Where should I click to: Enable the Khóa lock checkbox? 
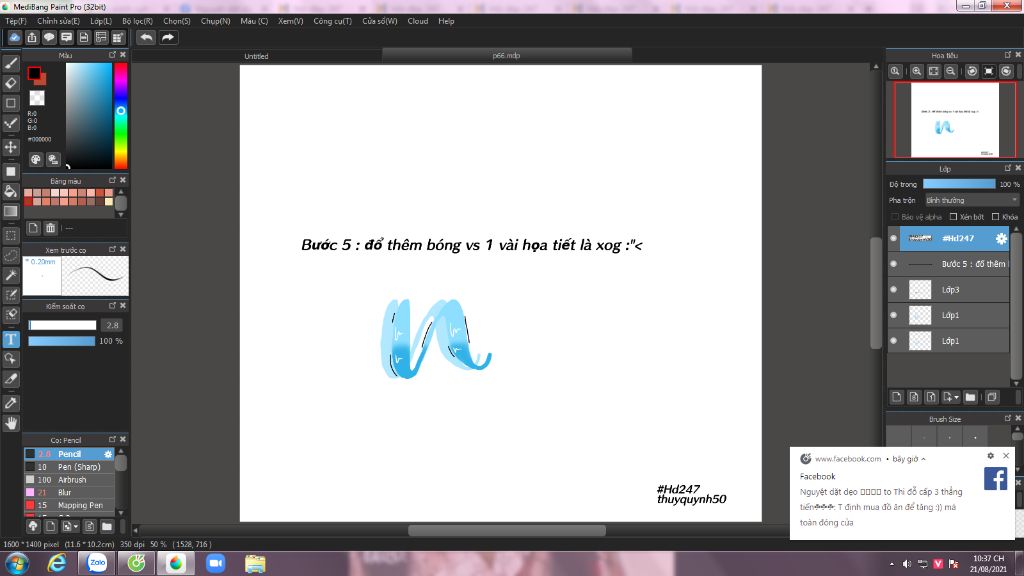point(995,217)
